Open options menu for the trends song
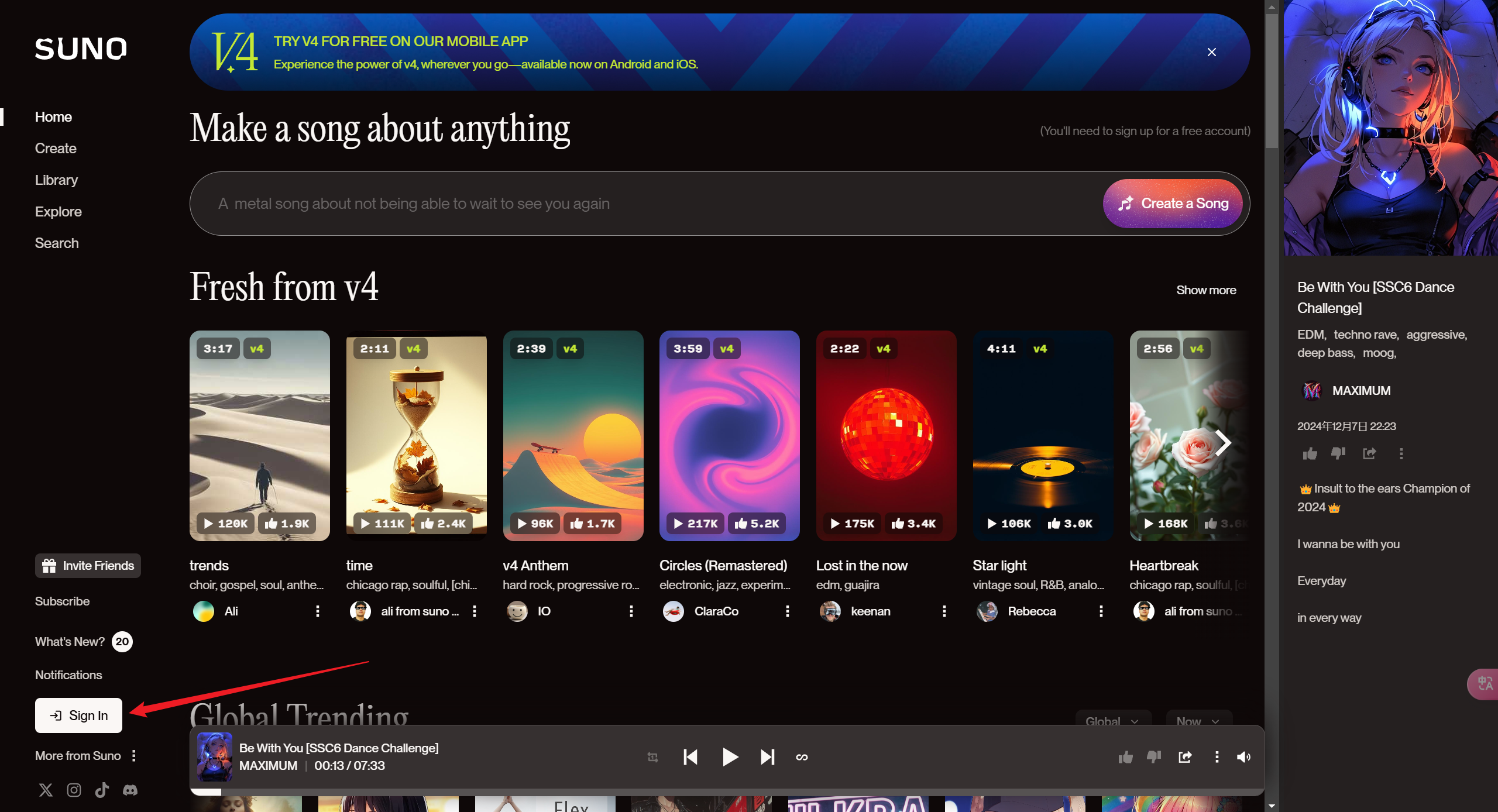This screenshot has height=812, width=1498. 317,611
